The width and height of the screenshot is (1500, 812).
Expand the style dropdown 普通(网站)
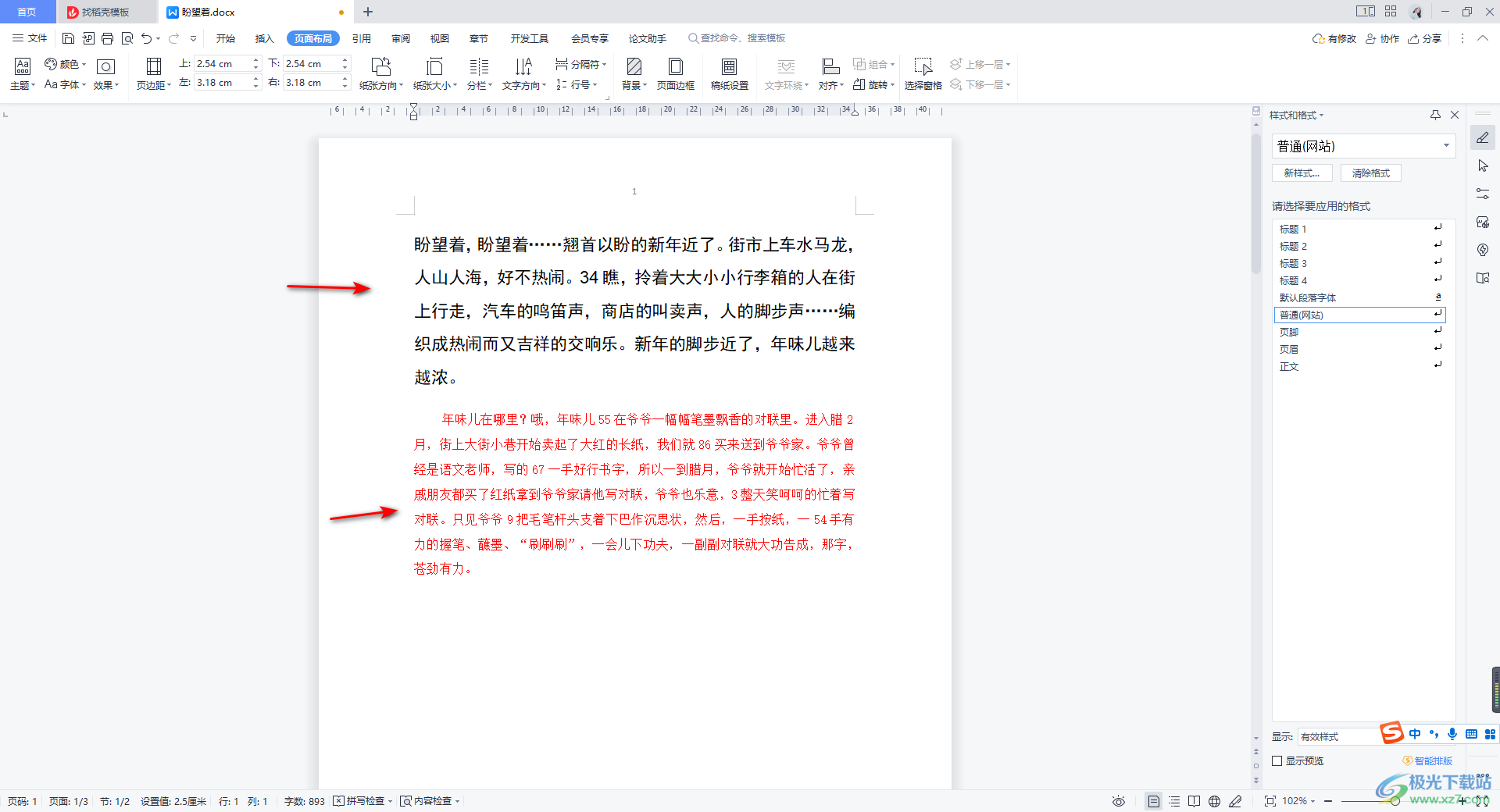pos(1446,146)
